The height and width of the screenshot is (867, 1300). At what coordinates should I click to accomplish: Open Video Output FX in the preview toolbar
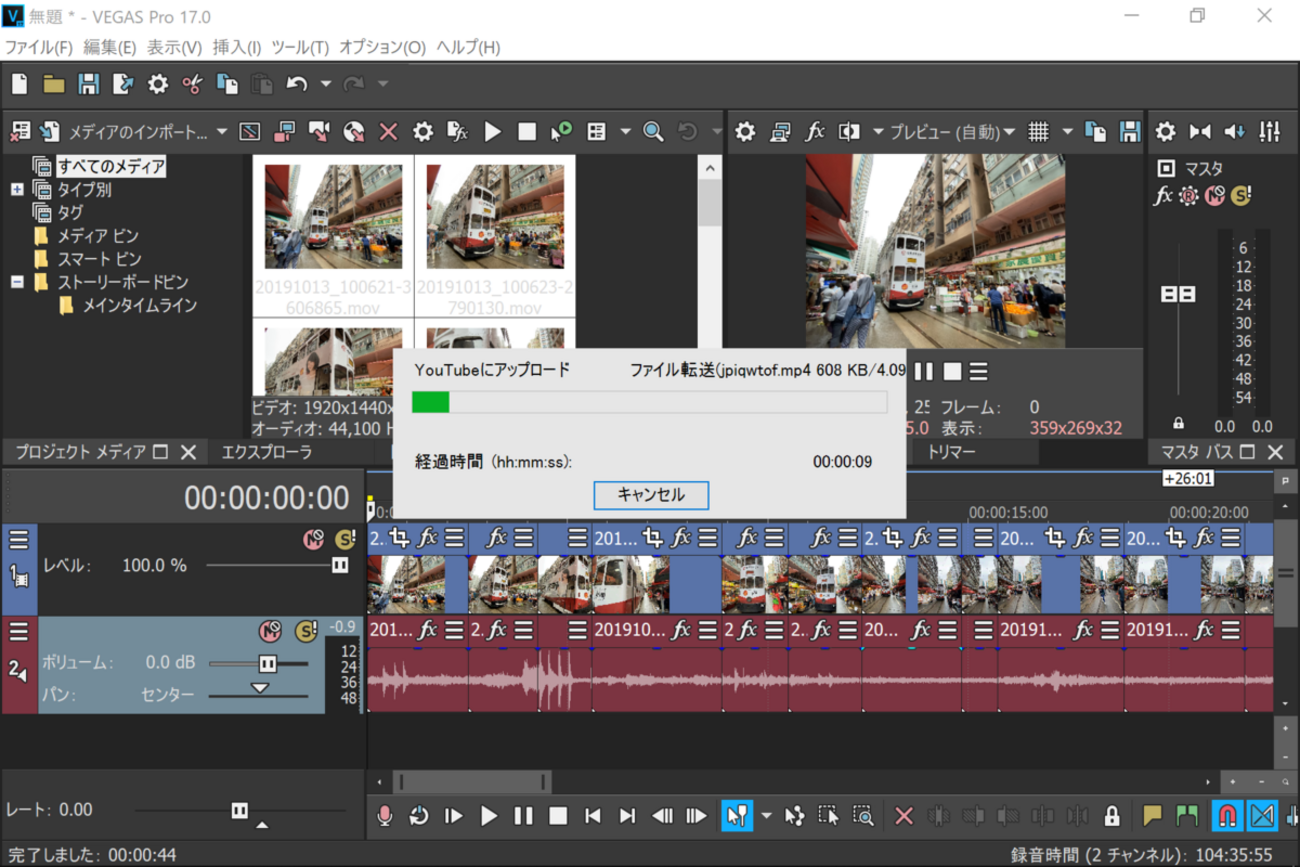(815, 132)
